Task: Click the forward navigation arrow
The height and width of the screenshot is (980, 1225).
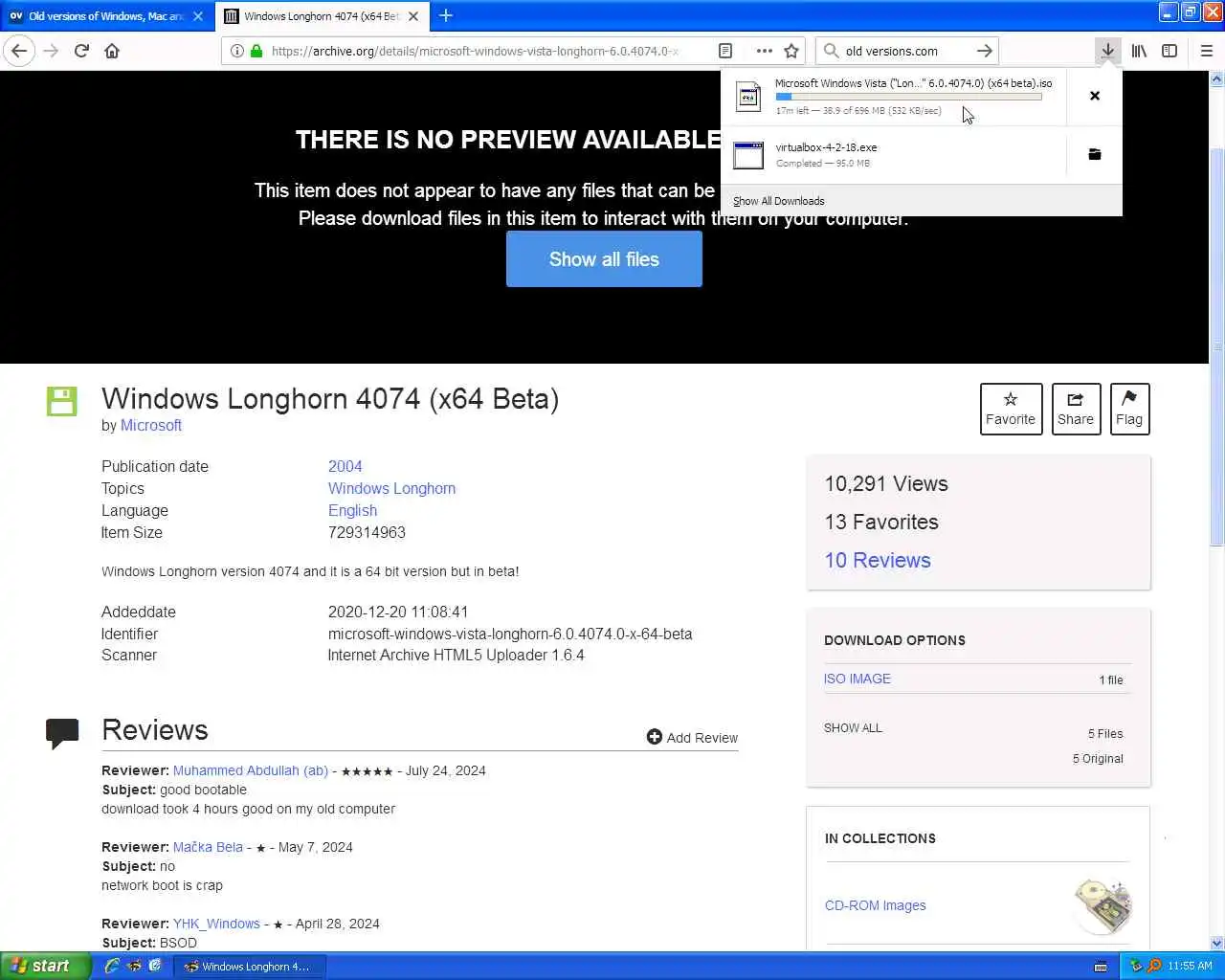Action: (52, 51)
